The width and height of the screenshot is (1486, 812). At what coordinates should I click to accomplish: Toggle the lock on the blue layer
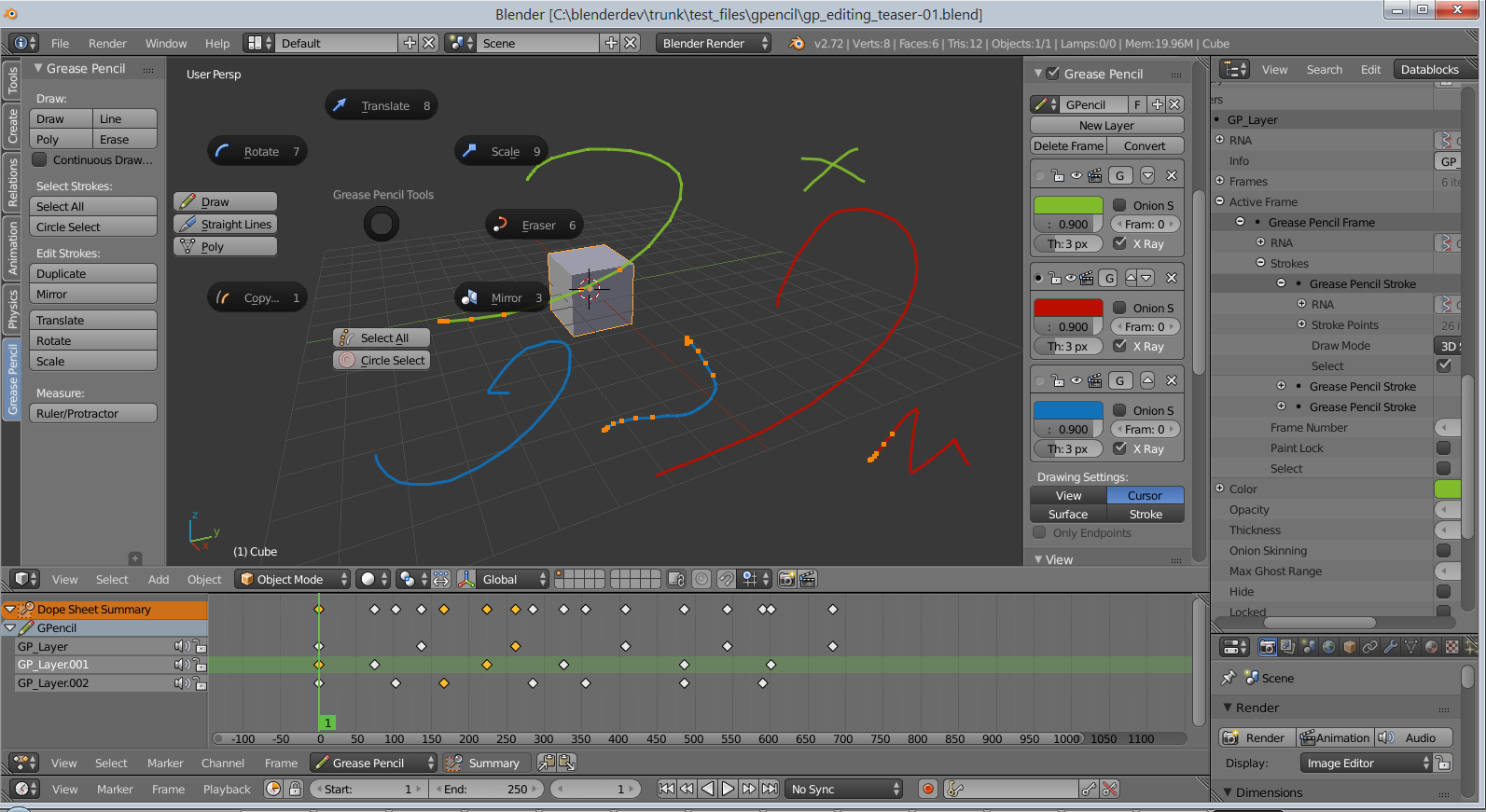click(x=1058, y=380)
